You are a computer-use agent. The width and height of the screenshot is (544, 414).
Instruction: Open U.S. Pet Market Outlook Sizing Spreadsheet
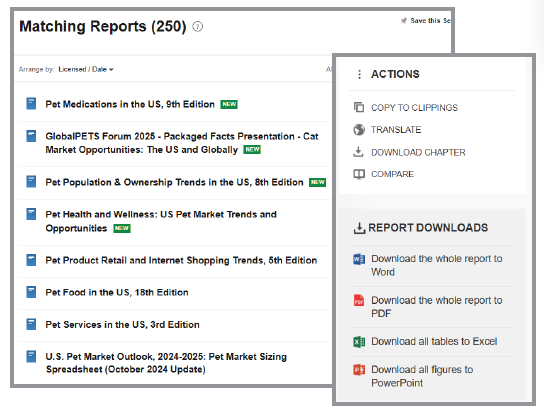pyautogui.click(x=166, y=363)
